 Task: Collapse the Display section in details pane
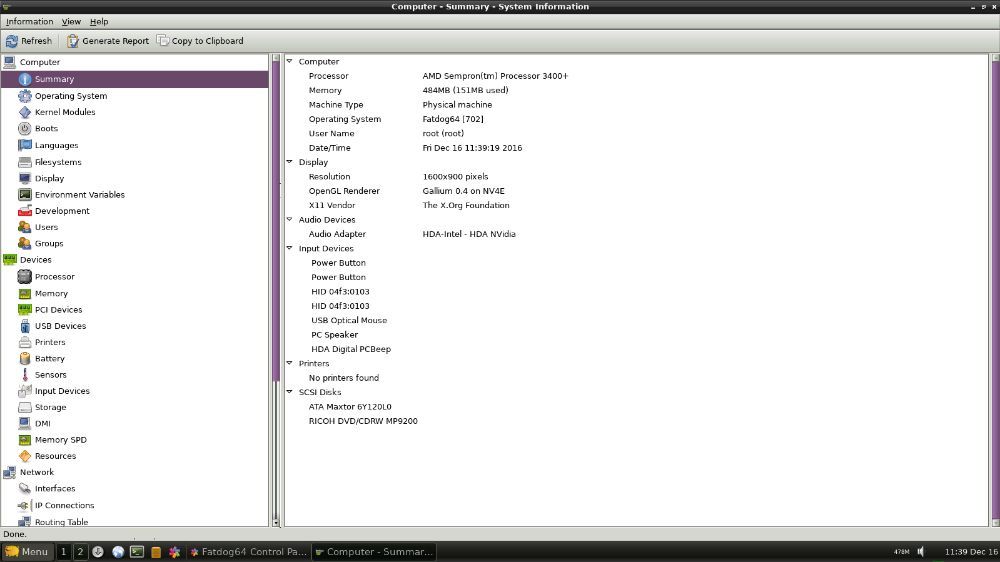[x=290, y=162]
